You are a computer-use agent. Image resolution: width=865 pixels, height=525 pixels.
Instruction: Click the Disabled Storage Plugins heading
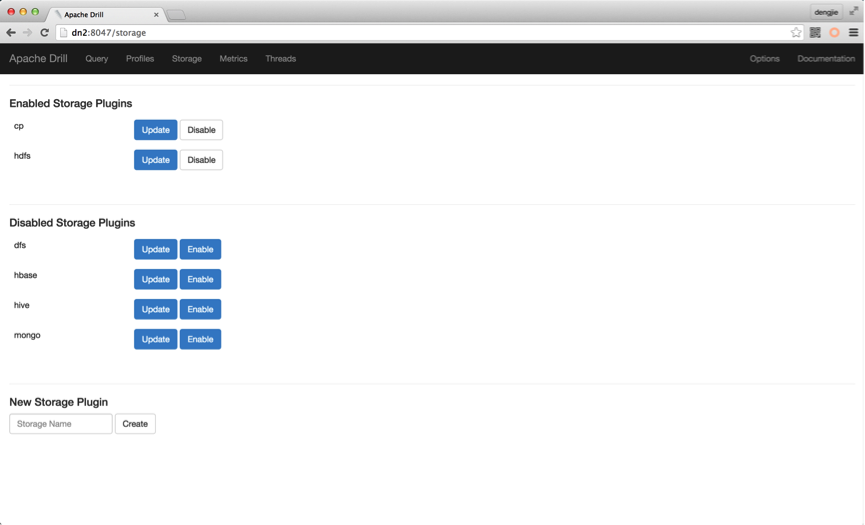[72, 223]
